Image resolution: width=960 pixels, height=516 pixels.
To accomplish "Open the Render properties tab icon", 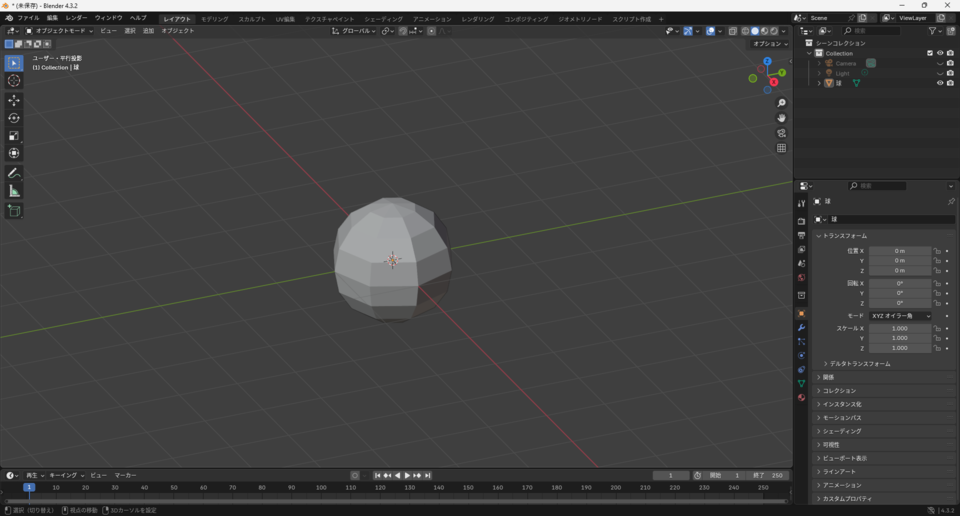I will point(801,221).
